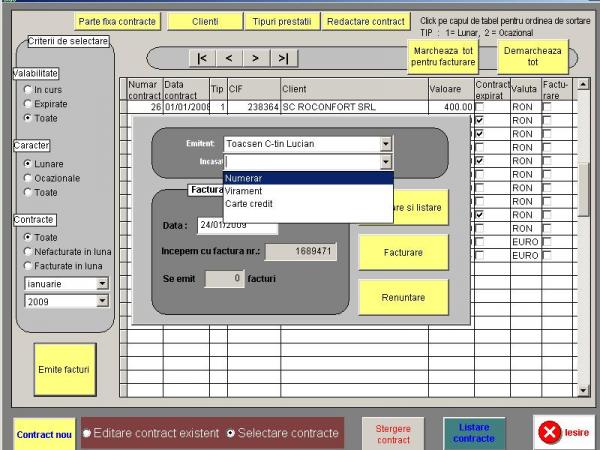This screenshot has width=600, height=450.
Task: Open the month dropdown showing ianuarie
Action: tap(101, 283)
